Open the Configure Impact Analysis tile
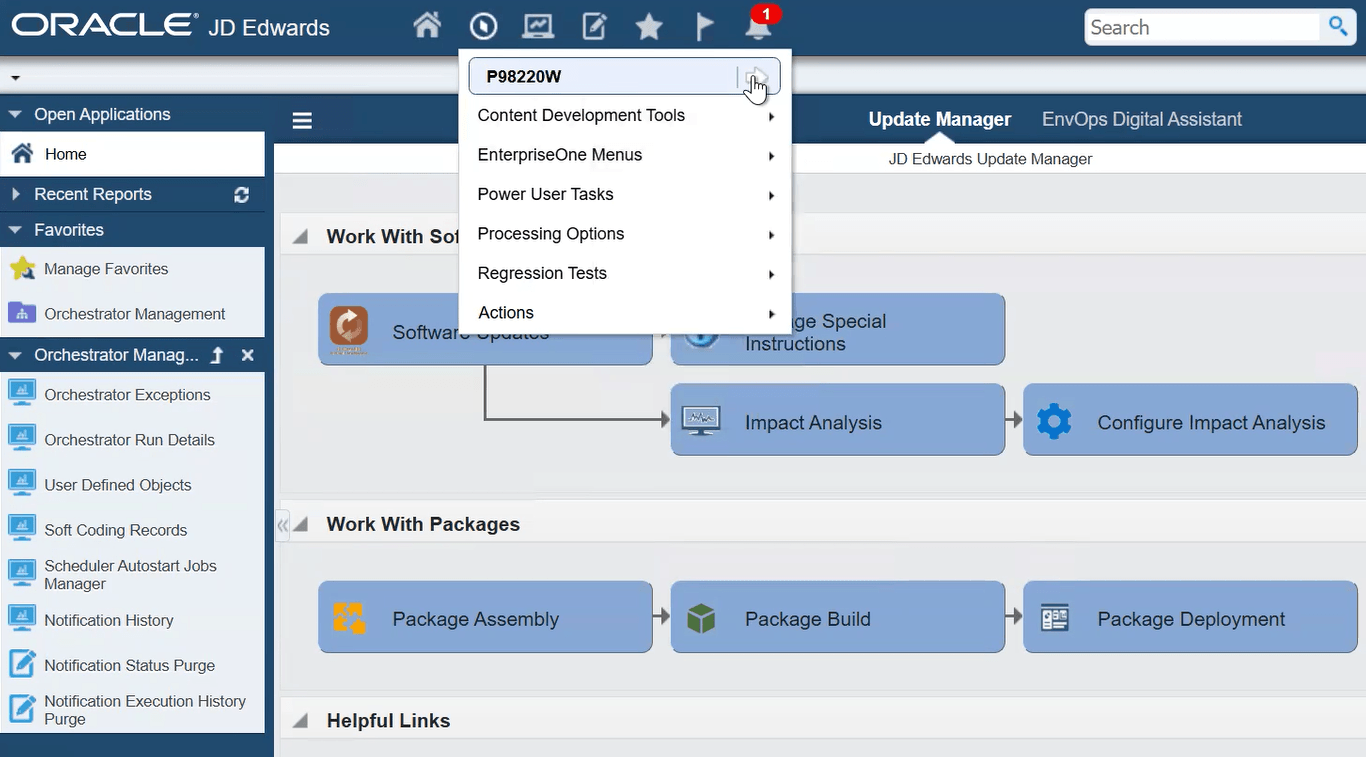Image resolution: width=1366 pixels, height=757 pixels. 1190,420
